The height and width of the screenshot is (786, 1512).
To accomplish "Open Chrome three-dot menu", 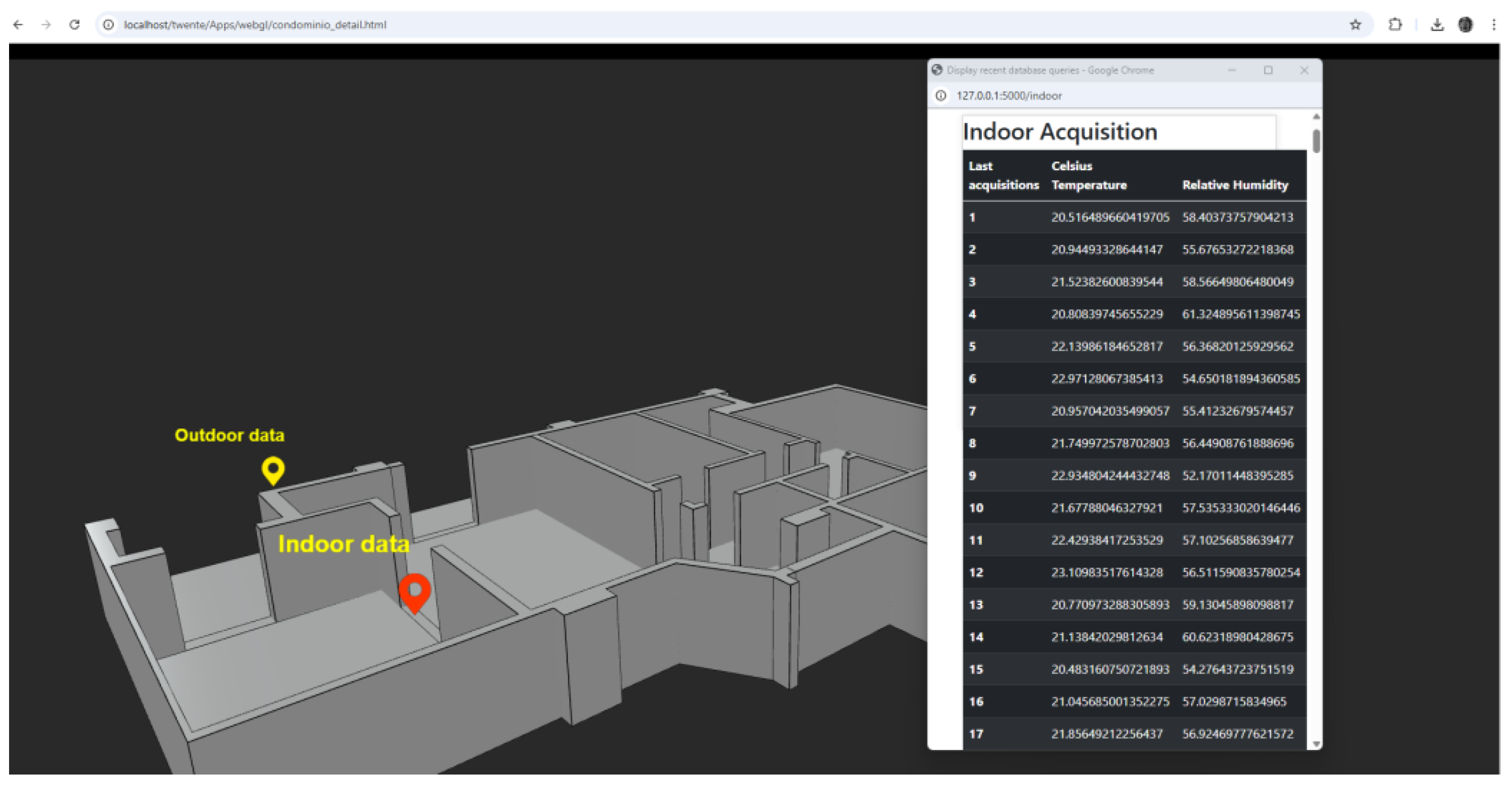I will 1494,25.
